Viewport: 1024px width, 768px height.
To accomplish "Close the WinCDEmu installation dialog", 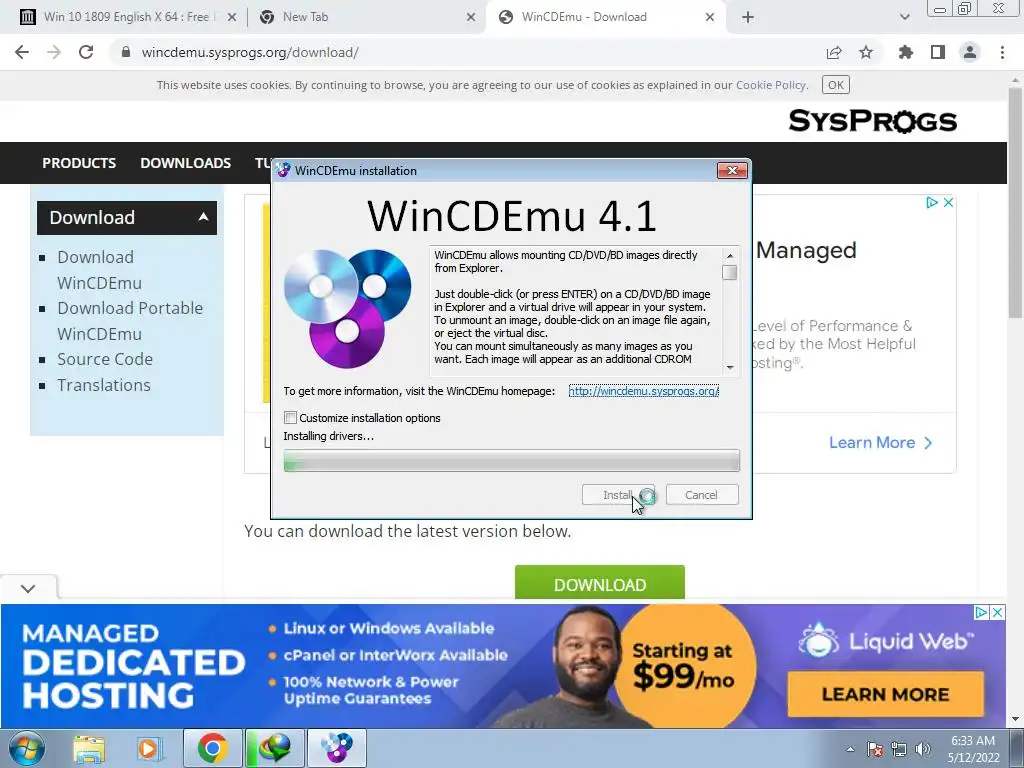I will [732, 170].
